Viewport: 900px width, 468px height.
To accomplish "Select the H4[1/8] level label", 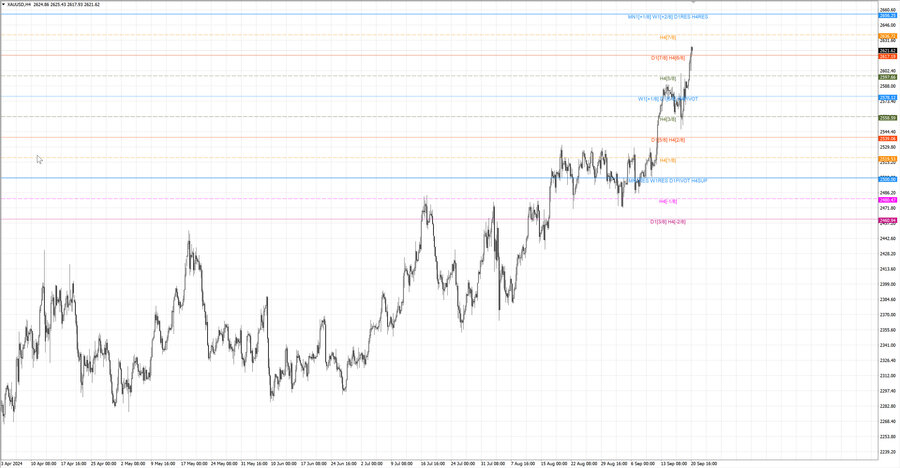I will pos(668,160).
